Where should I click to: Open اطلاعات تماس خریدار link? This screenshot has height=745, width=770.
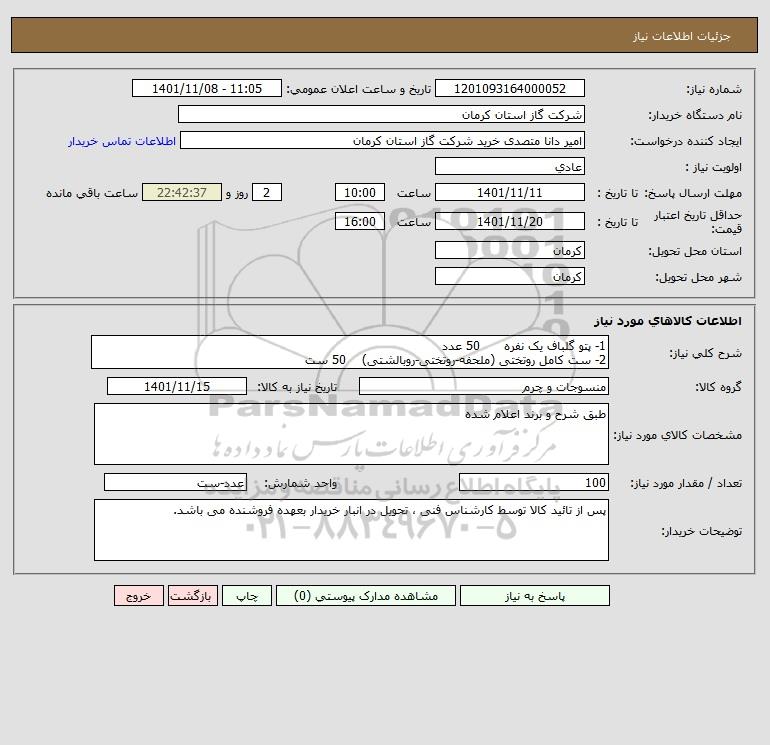(x=122, y=141)
